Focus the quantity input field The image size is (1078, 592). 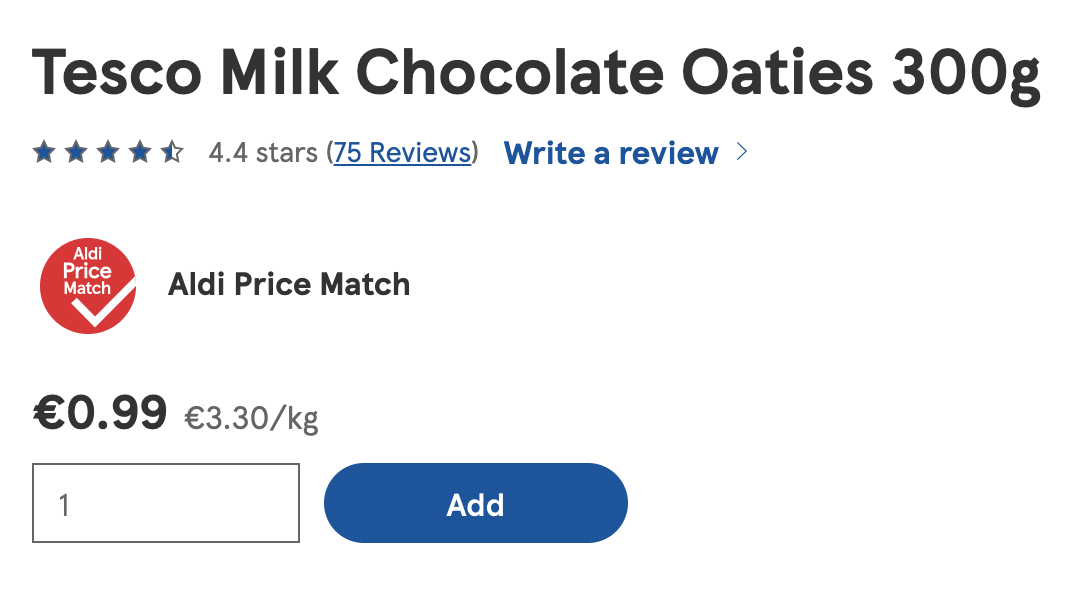click(166, 503)
